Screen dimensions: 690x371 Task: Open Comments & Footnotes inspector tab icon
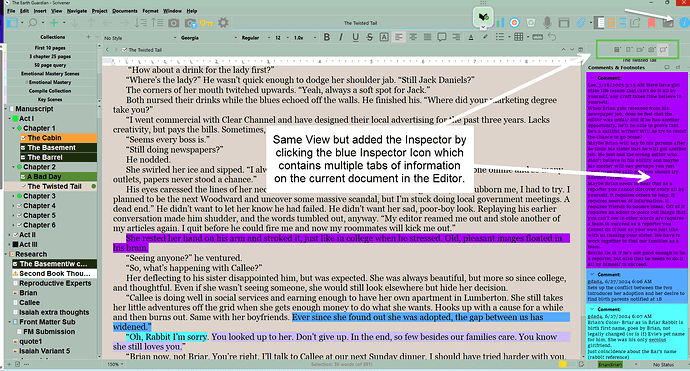[x=663, y=50]
